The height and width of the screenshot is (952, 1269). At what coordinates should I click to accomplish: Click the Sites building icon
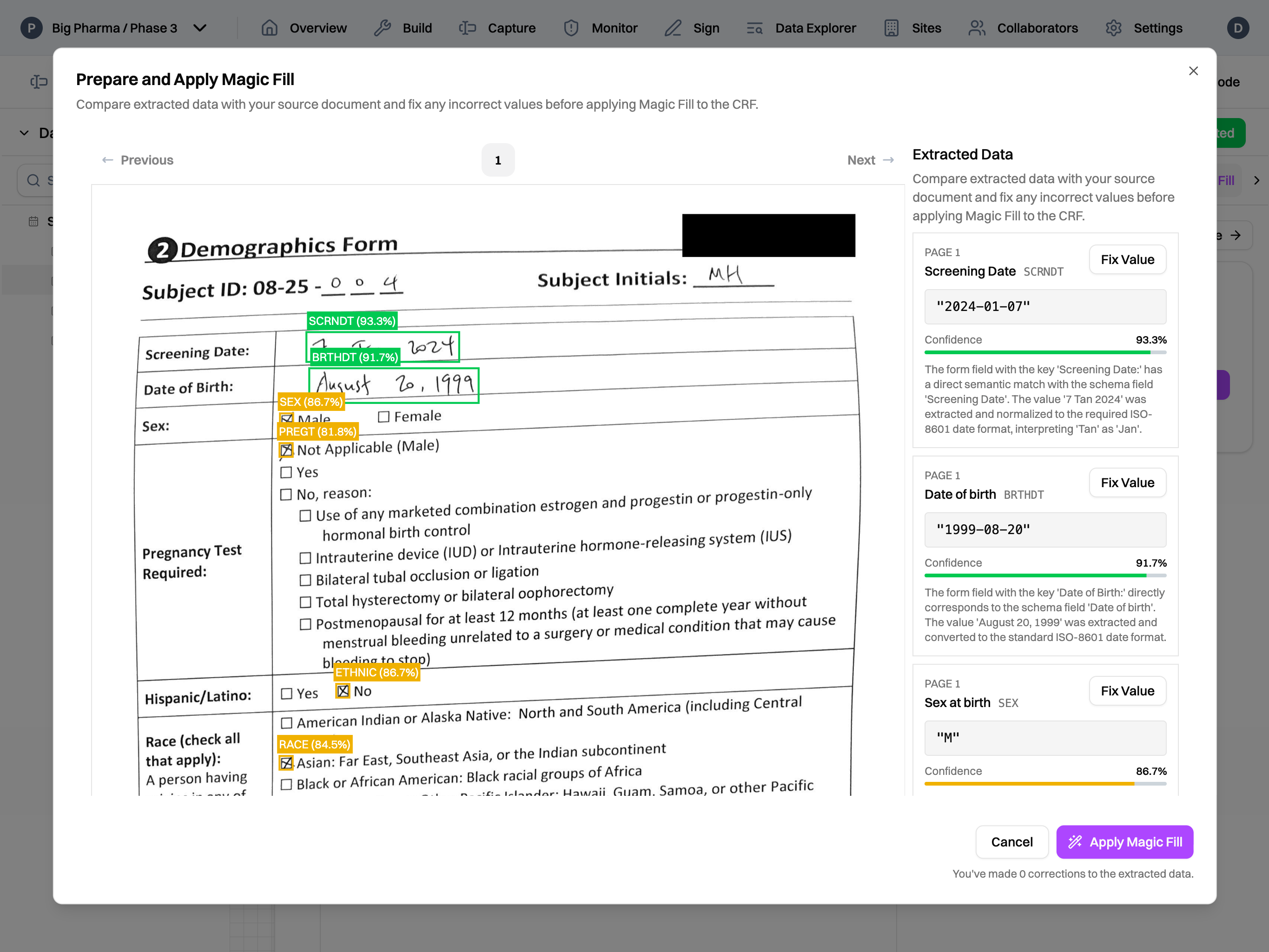pyautogui.click(x=891, y=27)
